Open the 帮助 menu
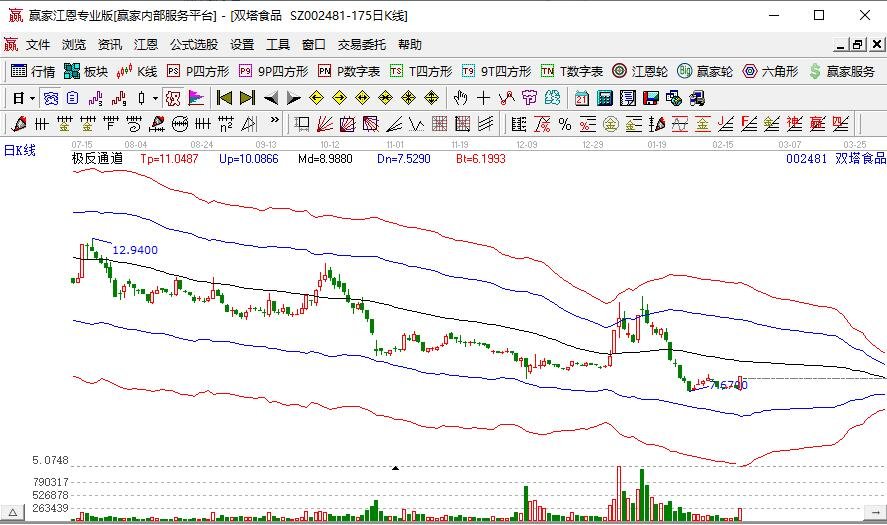The image size is (887, 525). coord(410,45)
